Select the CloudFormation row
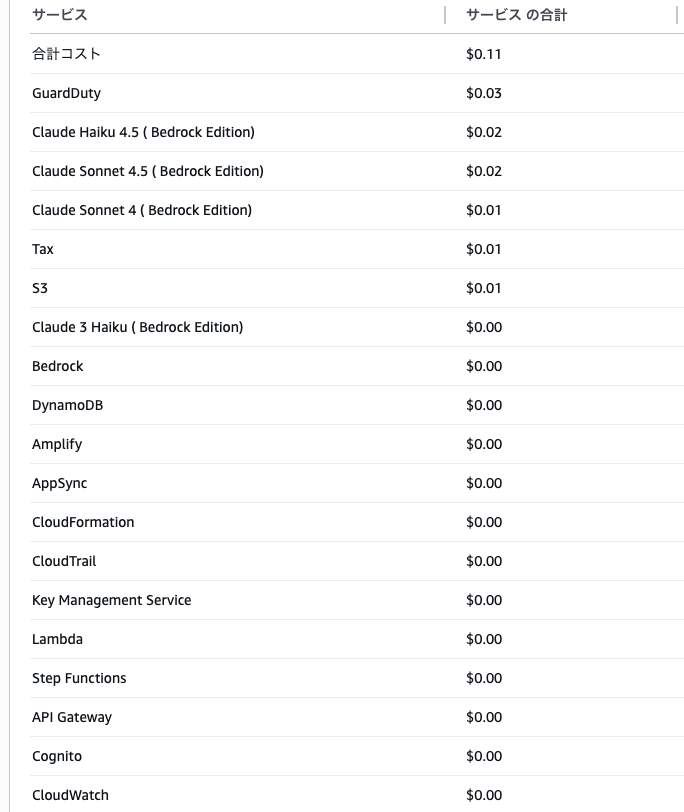This screenshot has height=812, width=684. click(83, 522)
